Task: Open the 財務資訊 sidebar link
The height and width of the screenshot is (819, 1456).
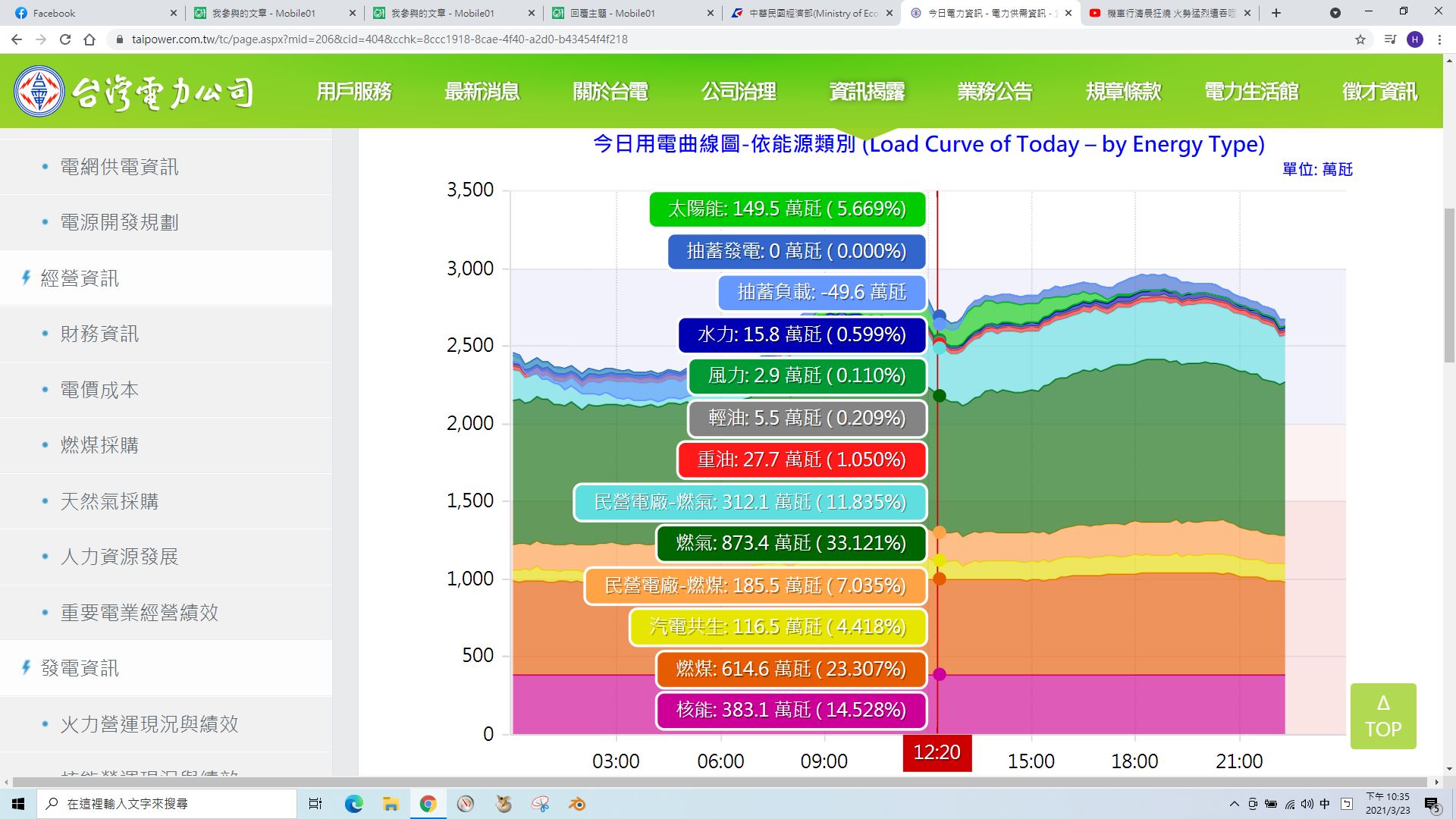Action: pyautogui.click(x=99, y=334)
